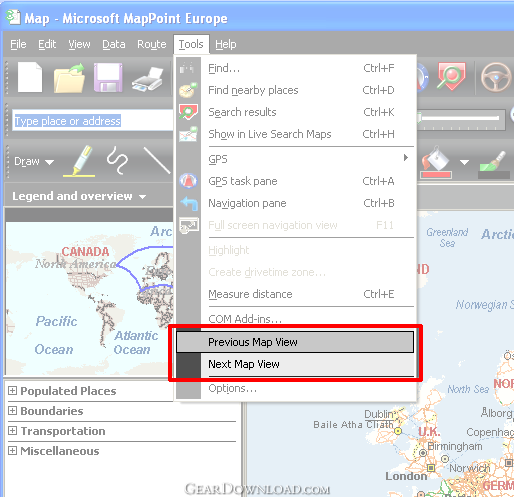Choose GPS task pane menu entry
The width and height of the screenshot is (514, 497).
click(x=295, y=181)
